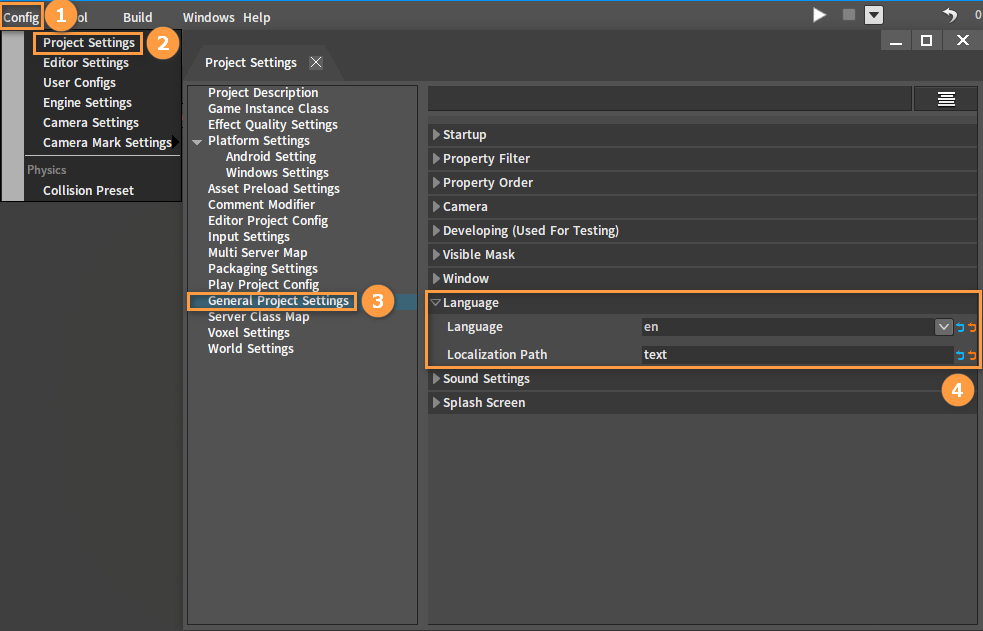The width and height of the screenshot is (983, 631).
Task: Select Android Setting in the tree
Action: 271,157
